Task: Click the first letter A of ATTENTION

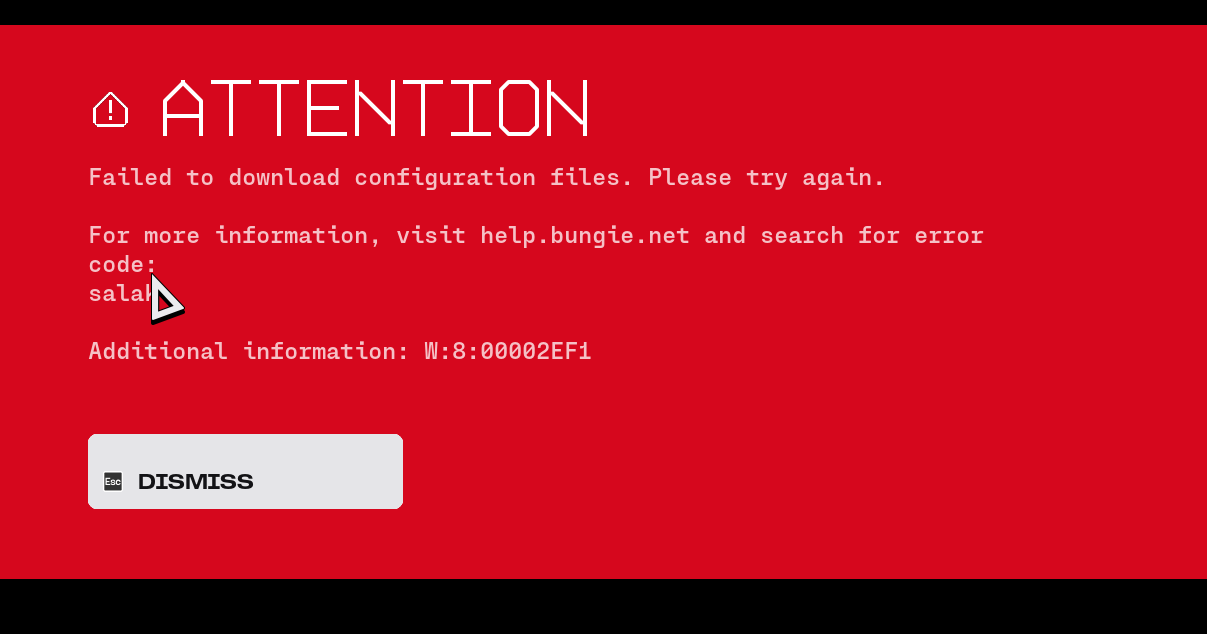Action: coord(183,108)
